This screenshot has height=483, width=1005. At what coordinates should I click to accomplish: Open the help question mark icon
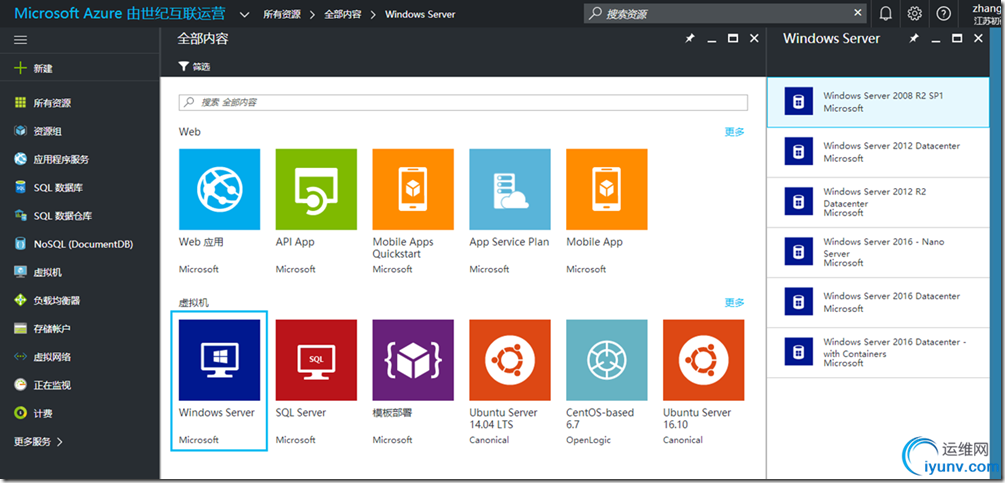click(x=943, y=13)
